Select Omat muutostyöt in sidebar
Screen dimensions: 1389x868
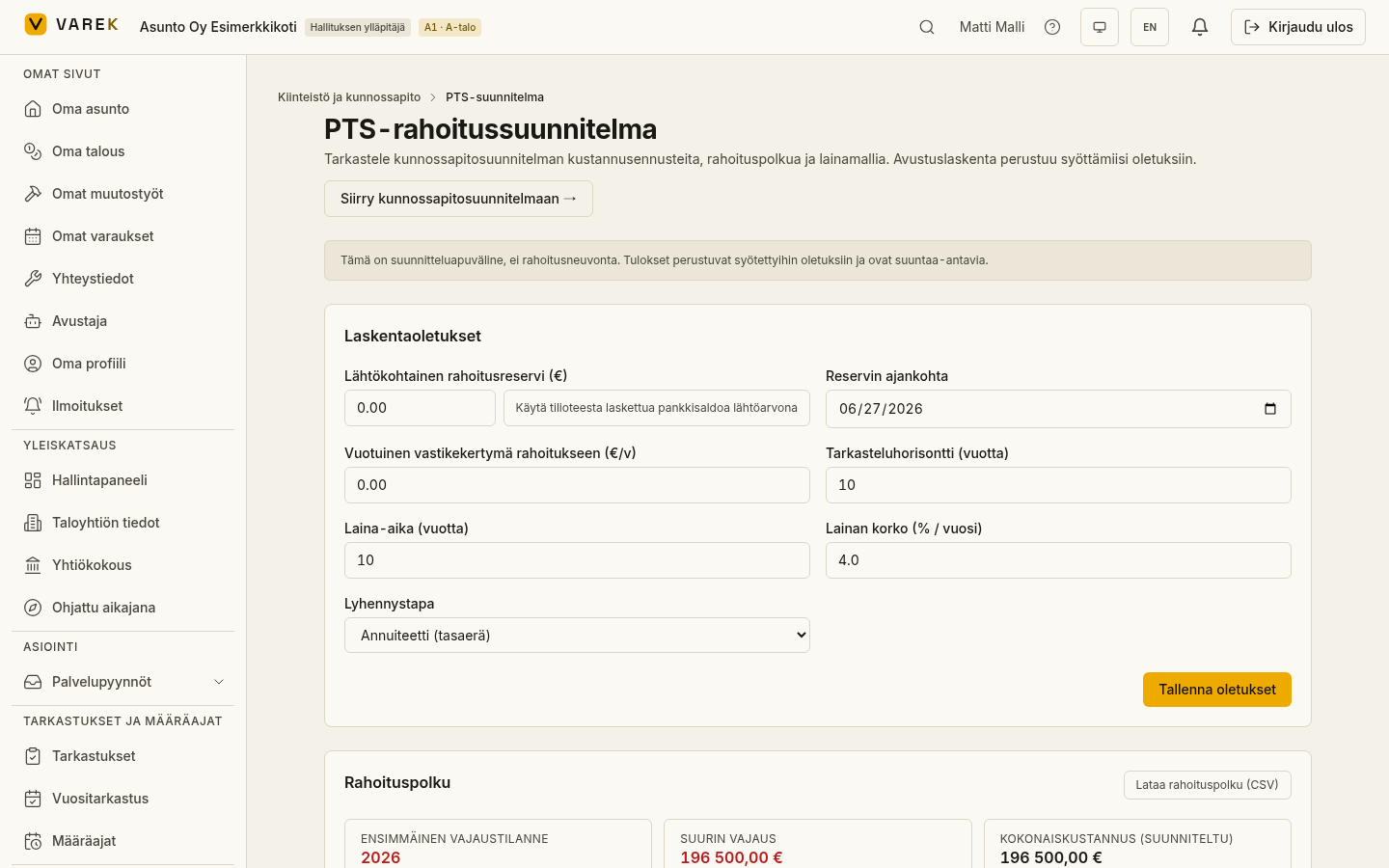point(123,194)
